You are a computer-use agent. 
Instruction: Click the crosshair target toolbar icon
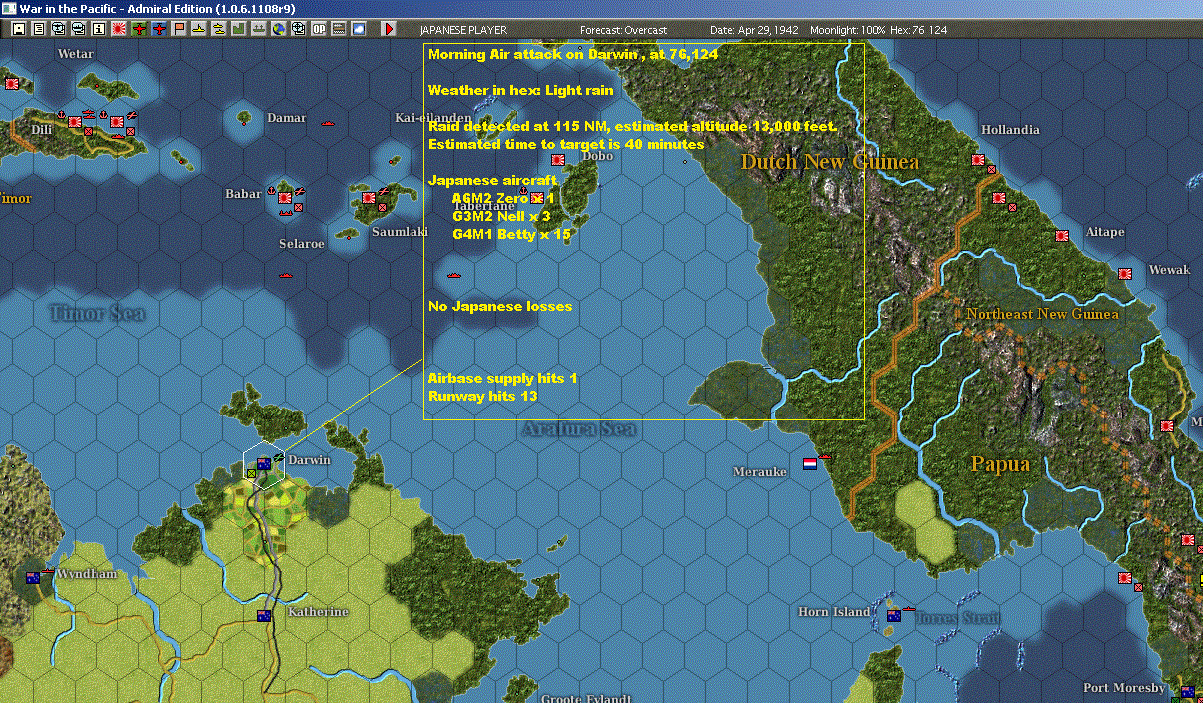coord(298,29)
